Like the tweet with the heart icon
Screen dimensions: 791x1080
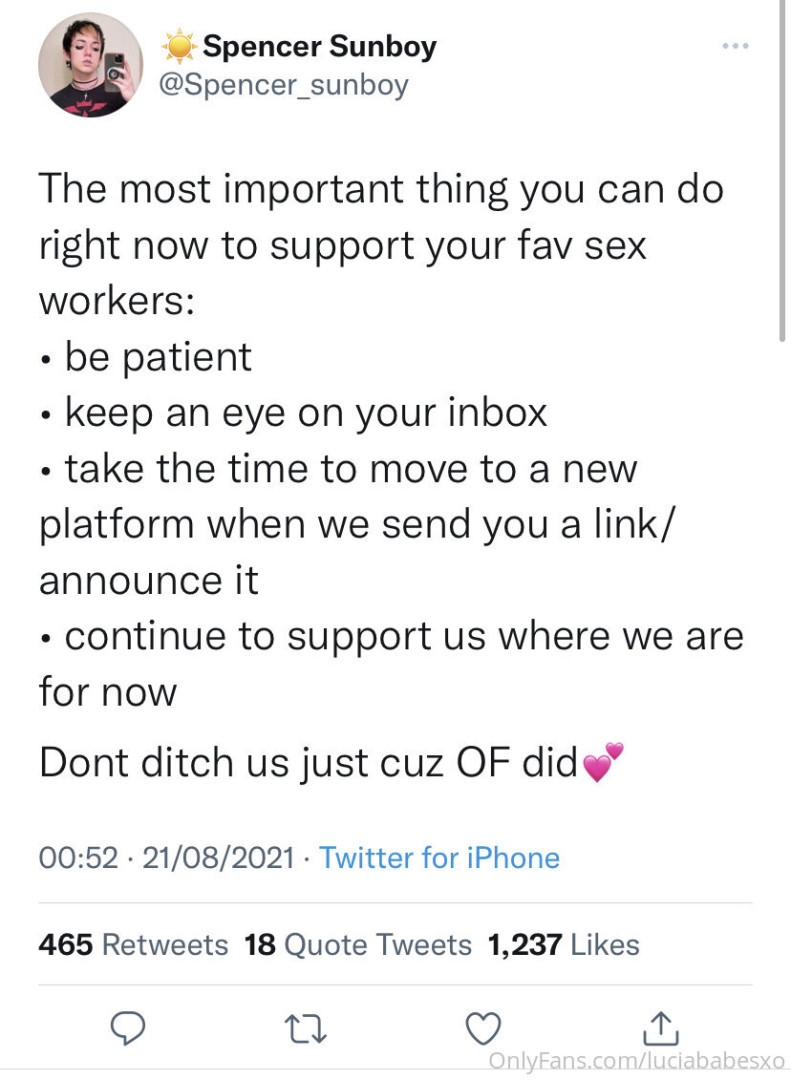click(484, 1028)
